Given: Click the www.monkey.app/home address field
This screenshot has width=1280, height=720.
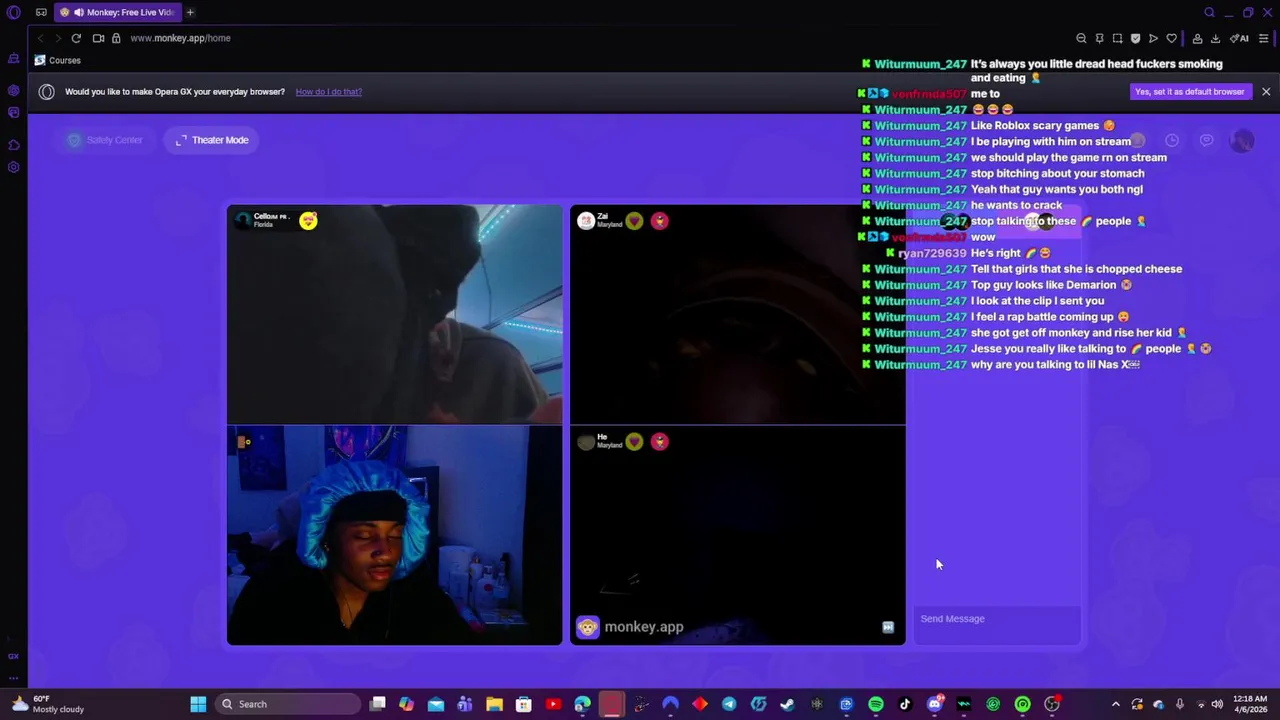Looking at the screenshot, I should 180,38.
